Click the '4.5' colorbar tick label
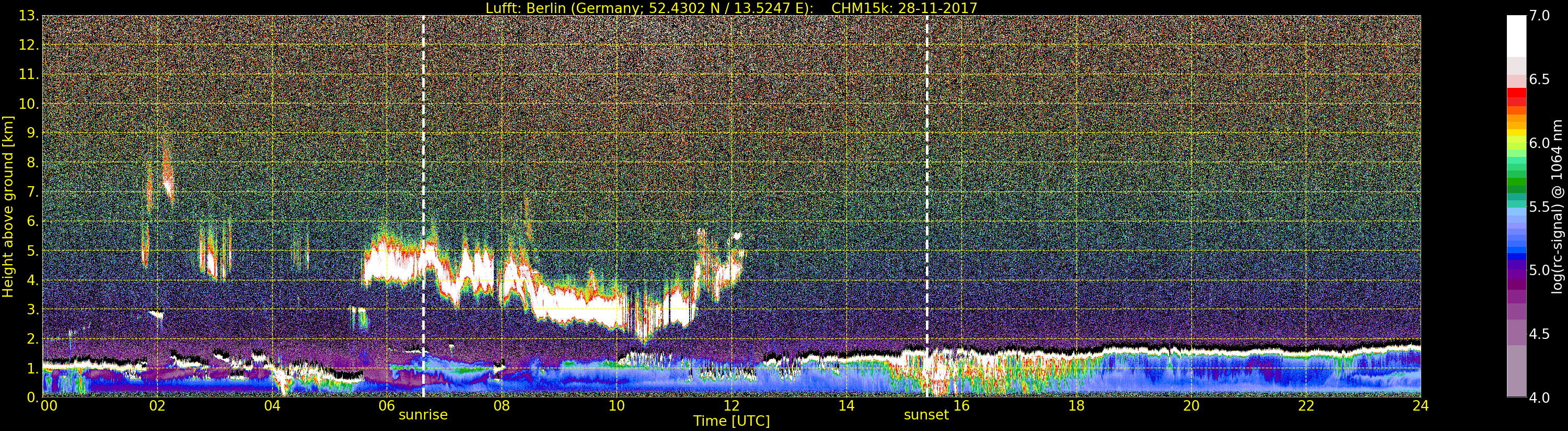Image resolution: width=1568 pixels, height=431 pixels. pos(1539,334)
